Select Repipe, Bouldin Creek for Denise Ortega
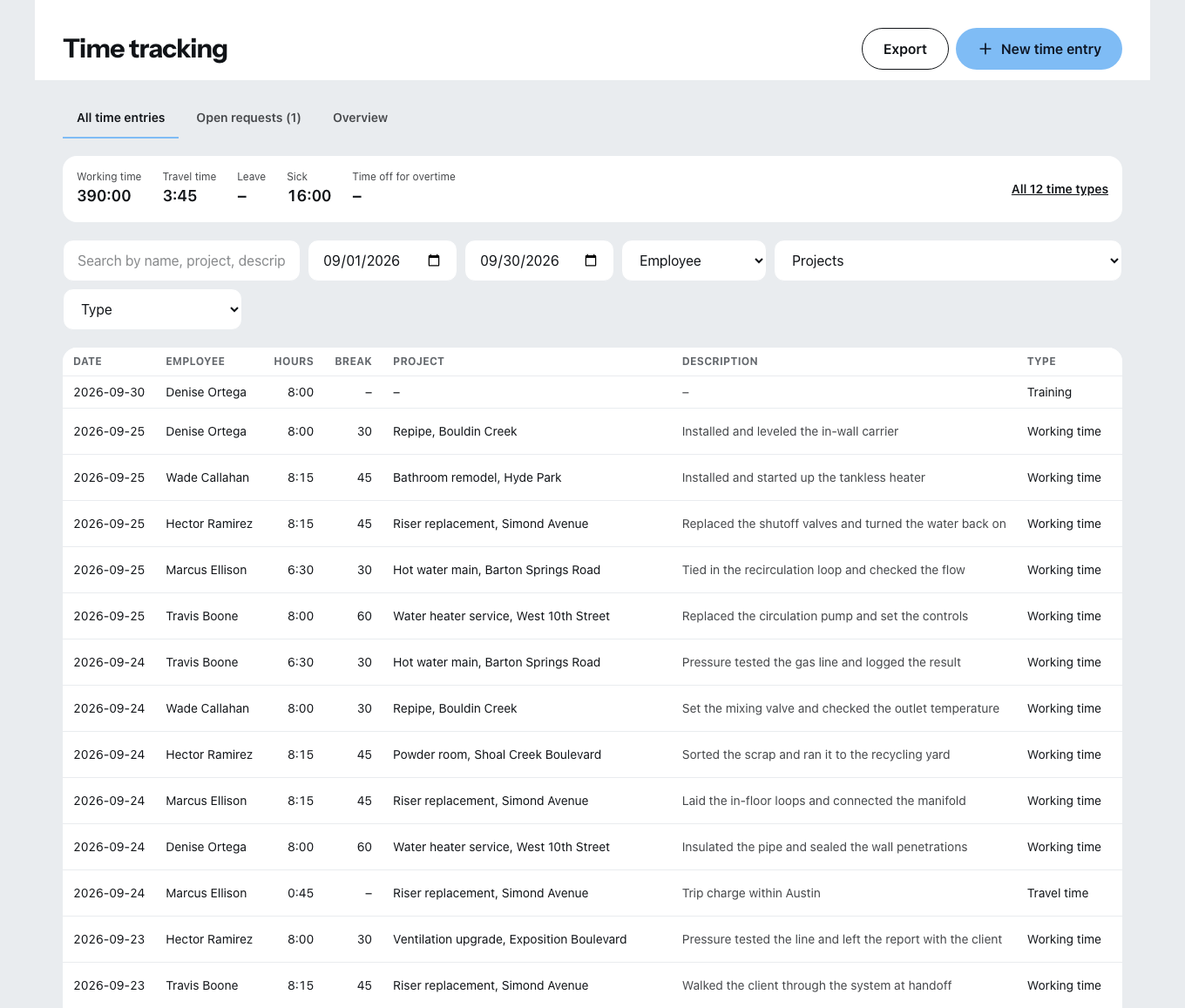The height and width of the screenshot is (1008, 1185). coord(455,431)
